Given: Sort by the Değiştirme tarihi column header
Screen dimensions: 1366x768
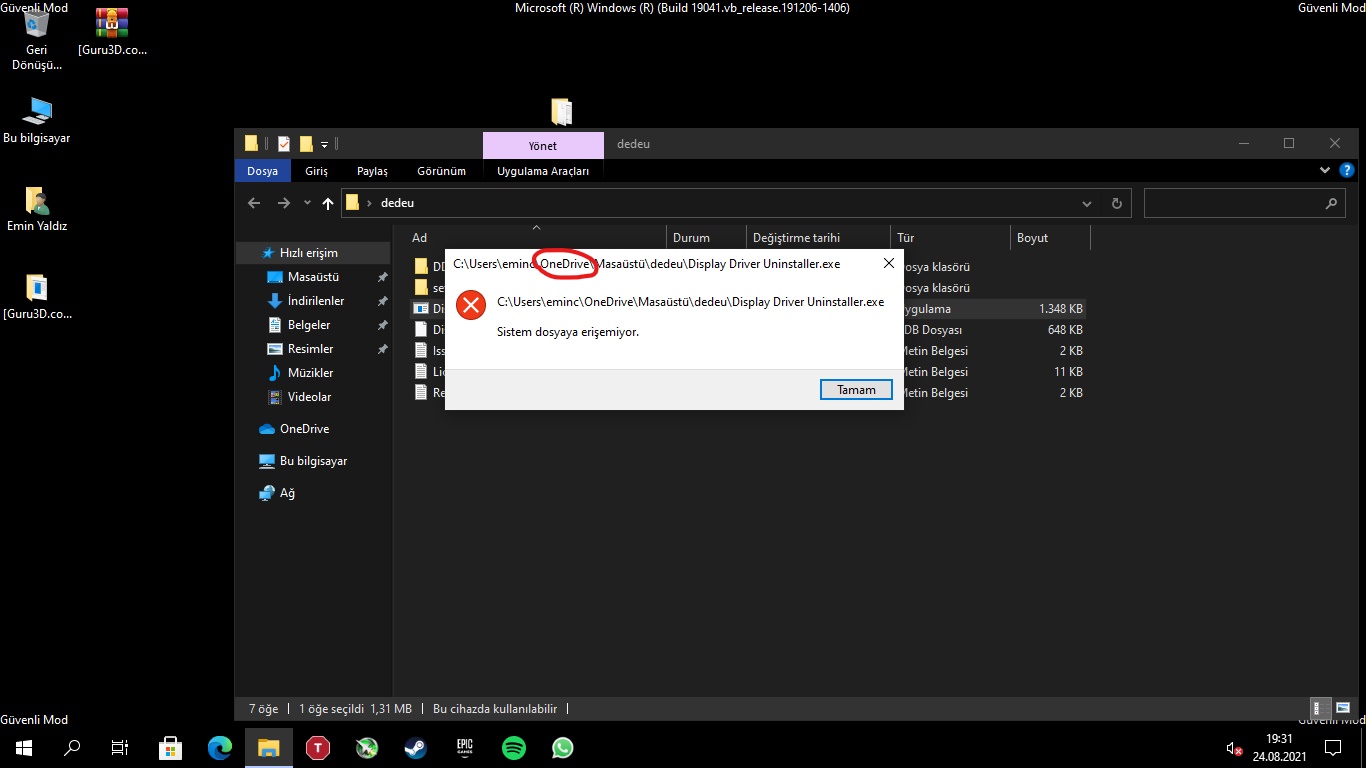Looking at the screenshot, I should [818, 238].
